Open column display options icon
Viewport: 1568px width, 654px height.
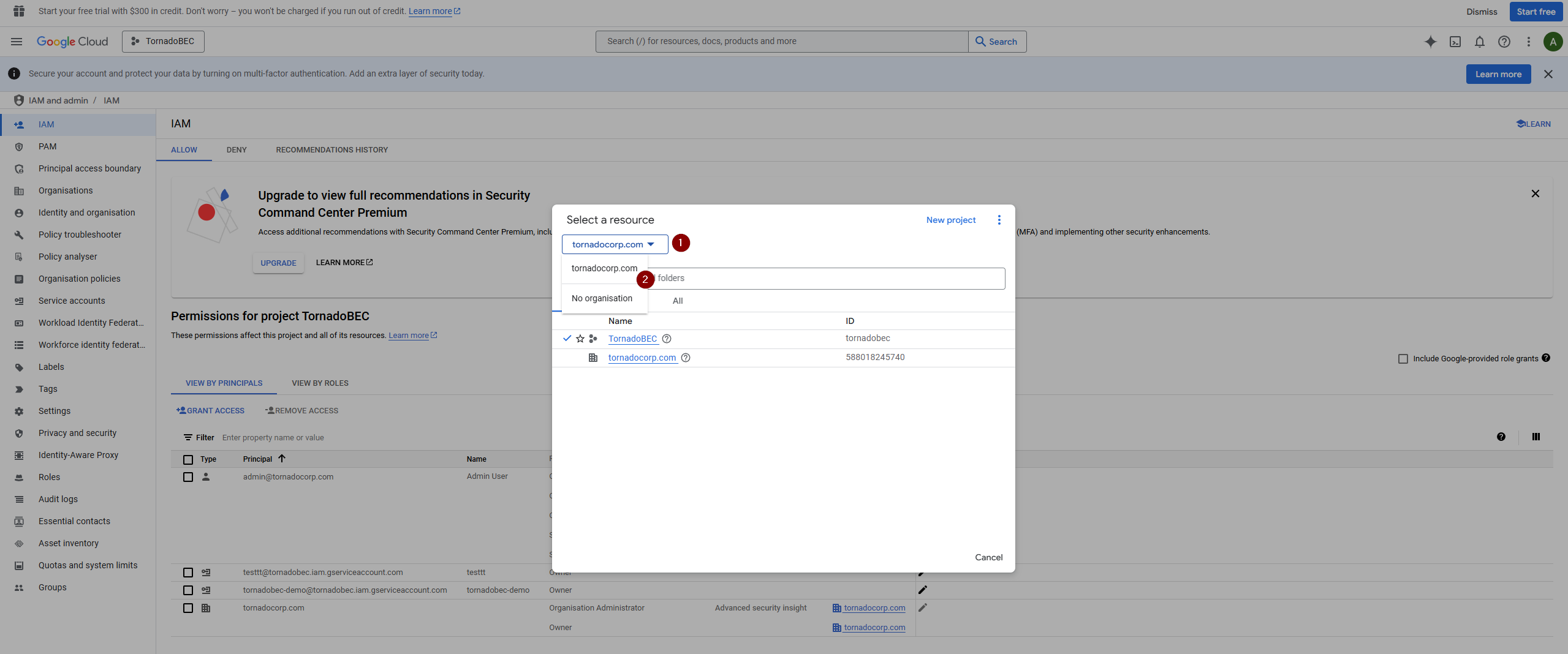(x=1536, y=437)
